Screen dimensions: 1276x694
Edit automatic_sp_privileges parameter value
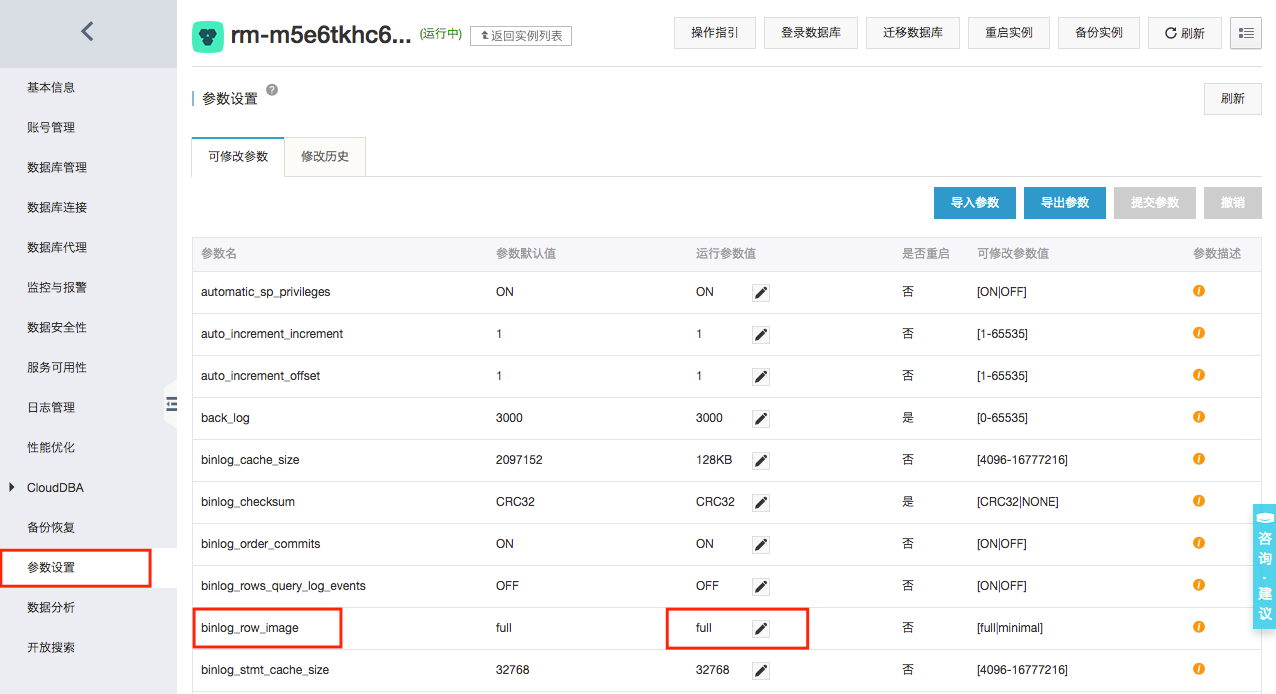(x=761, y=292)
